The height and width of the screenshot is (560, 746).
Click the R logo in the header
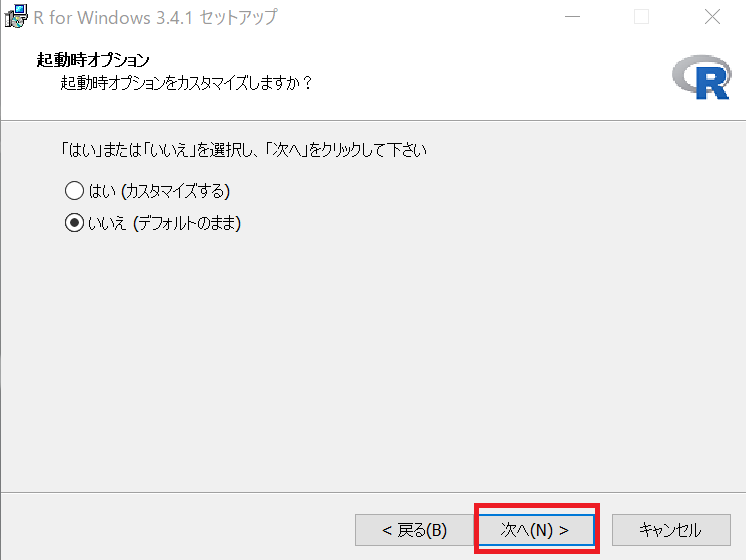click(x=702, y=77)
